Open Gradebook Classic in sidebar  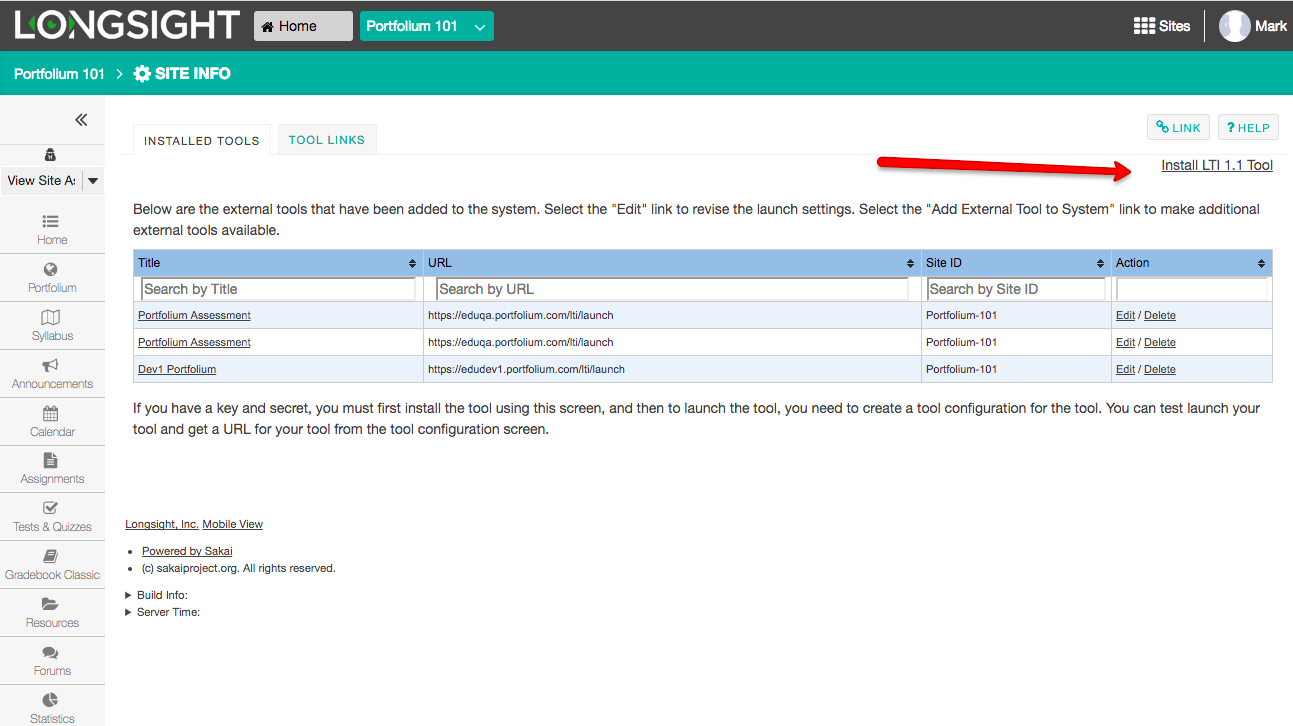[52, 565]
